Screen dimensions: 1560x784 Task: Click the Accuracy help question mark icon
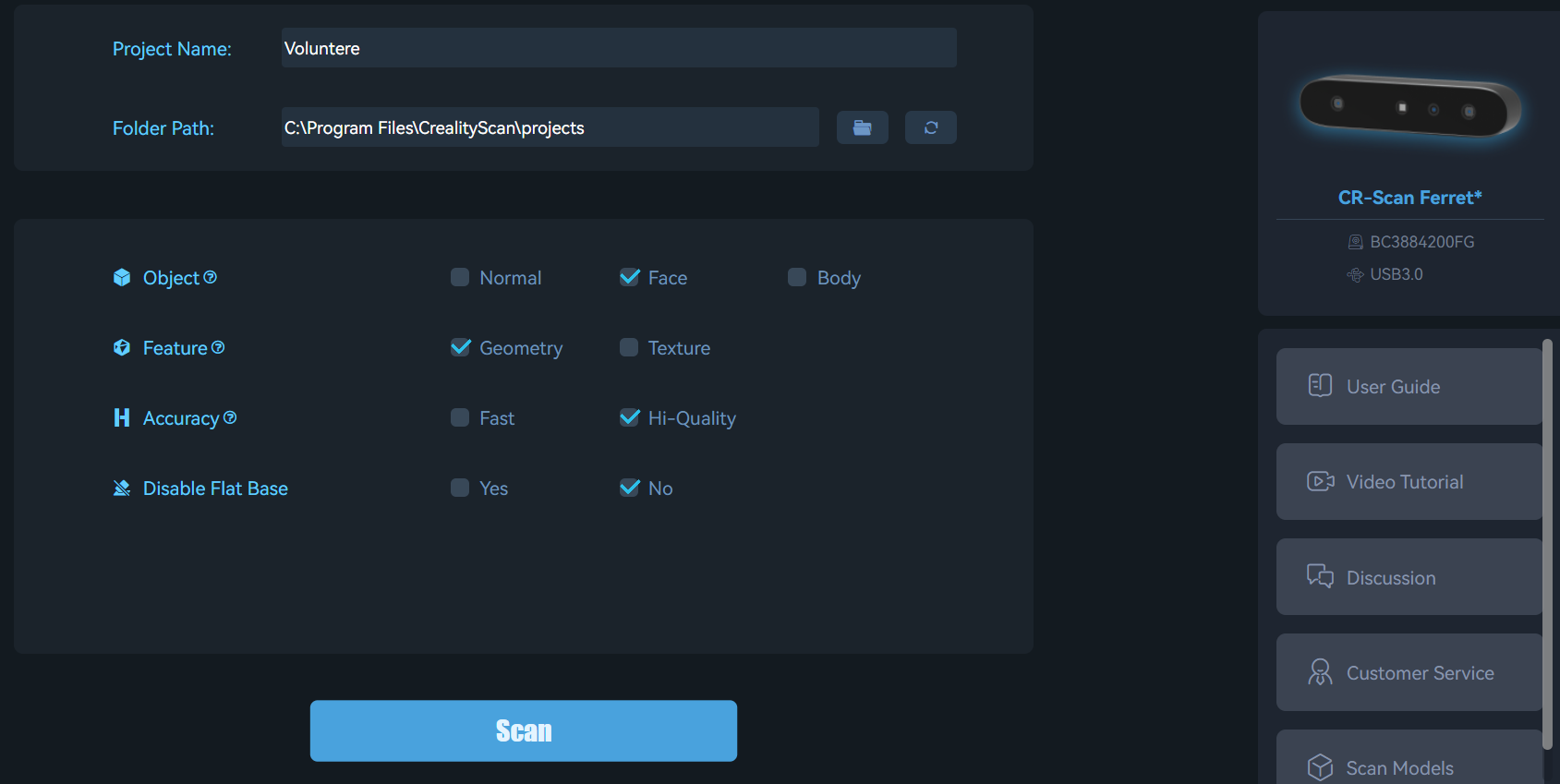[230, 417]
